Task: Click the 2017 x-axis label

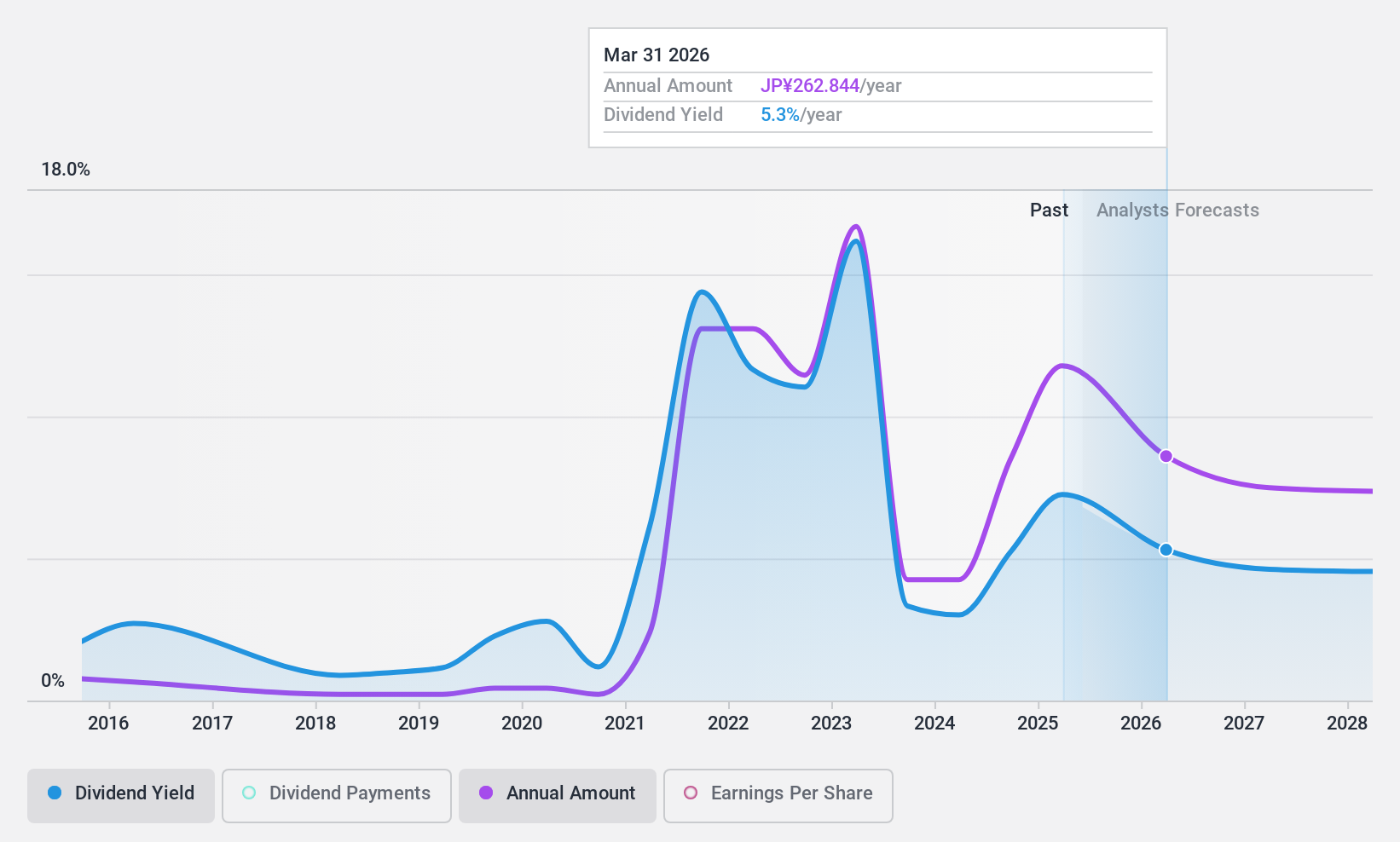Action: coord(211,724)
